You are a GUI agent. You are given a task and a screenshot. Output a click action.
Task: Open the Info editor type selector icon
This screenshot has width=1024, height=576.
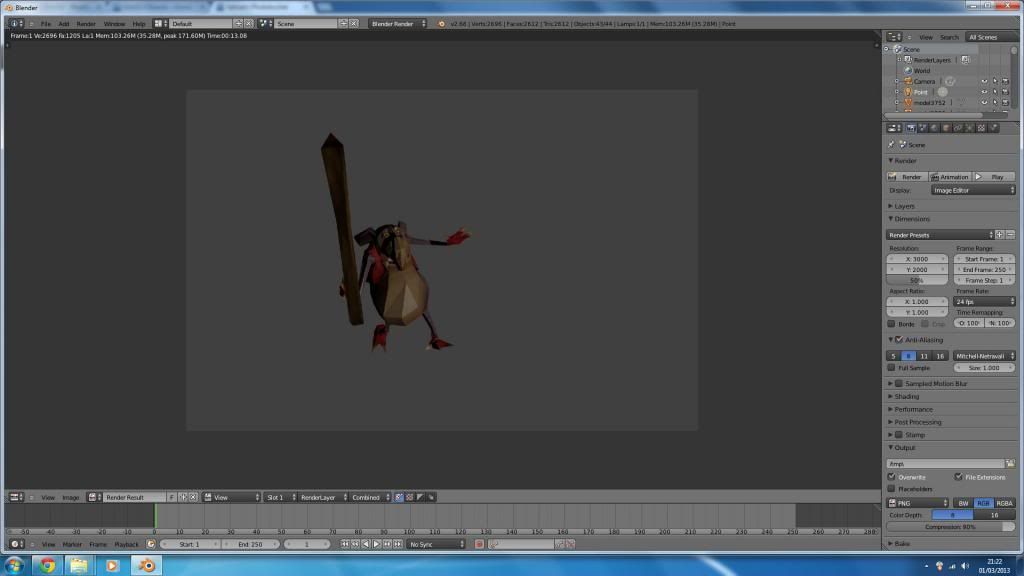pos(16,24)
